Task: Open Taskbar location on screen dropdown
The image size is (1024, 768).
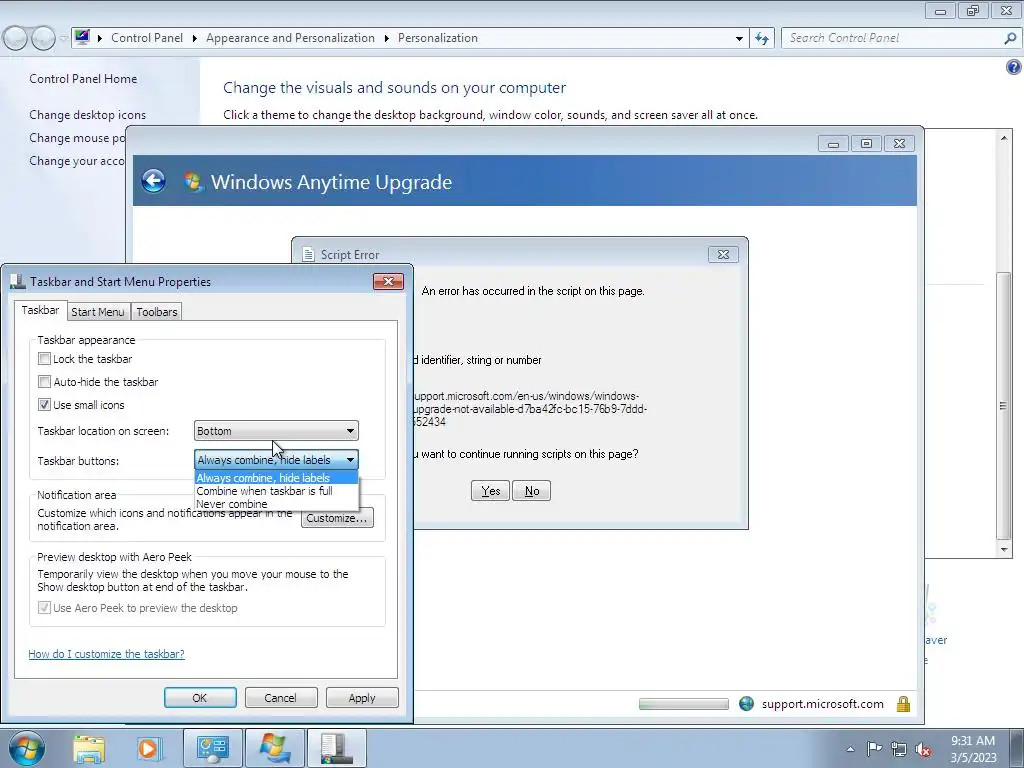Action: 276,430
